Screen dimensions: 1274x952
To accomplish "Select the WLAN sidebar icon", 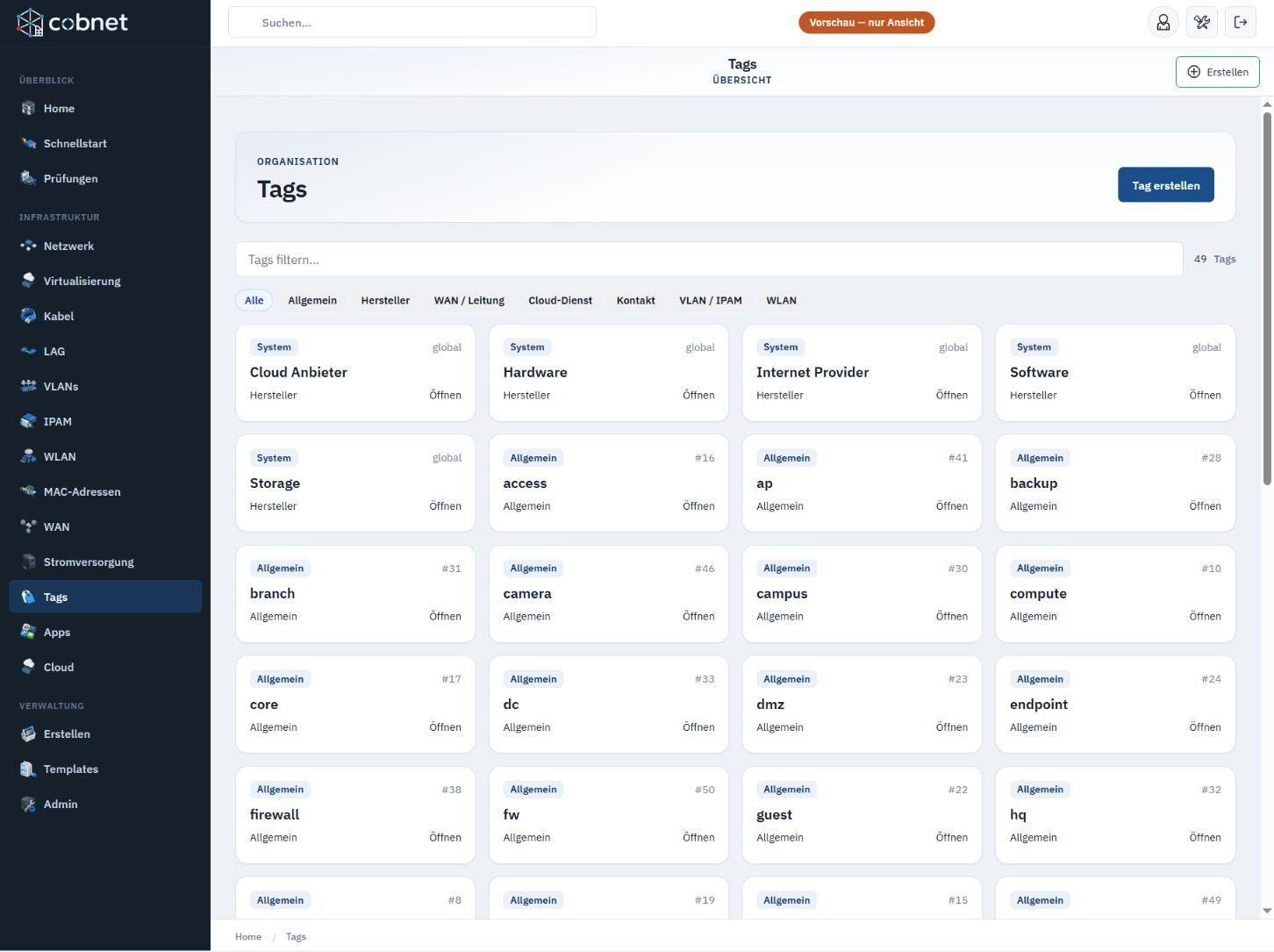I will click(x=28, y=457).
